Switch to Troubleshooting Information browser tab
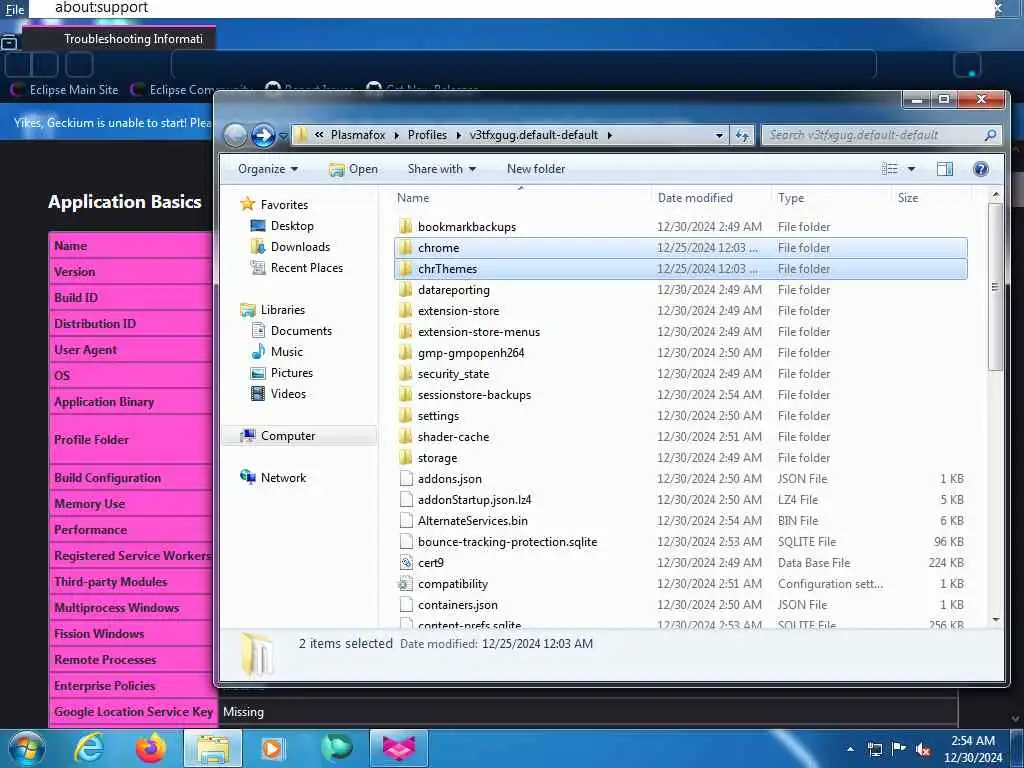The width and height of the screenshot is (1024, 768). coord(119,39)
